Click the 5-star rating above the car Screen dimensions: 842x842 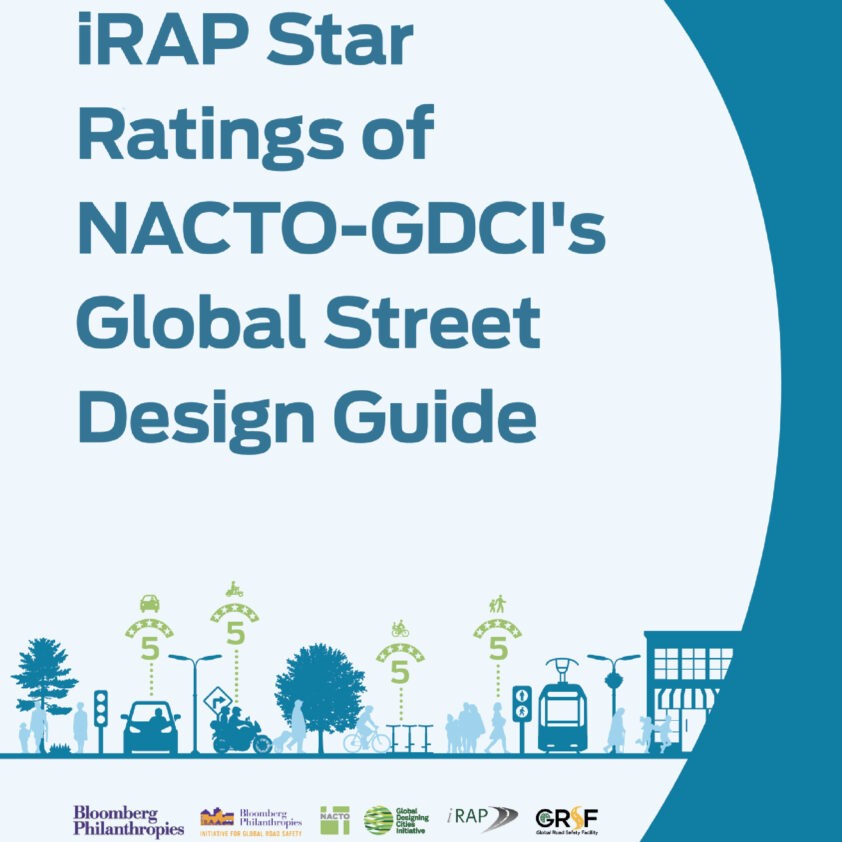coord(150,641)
